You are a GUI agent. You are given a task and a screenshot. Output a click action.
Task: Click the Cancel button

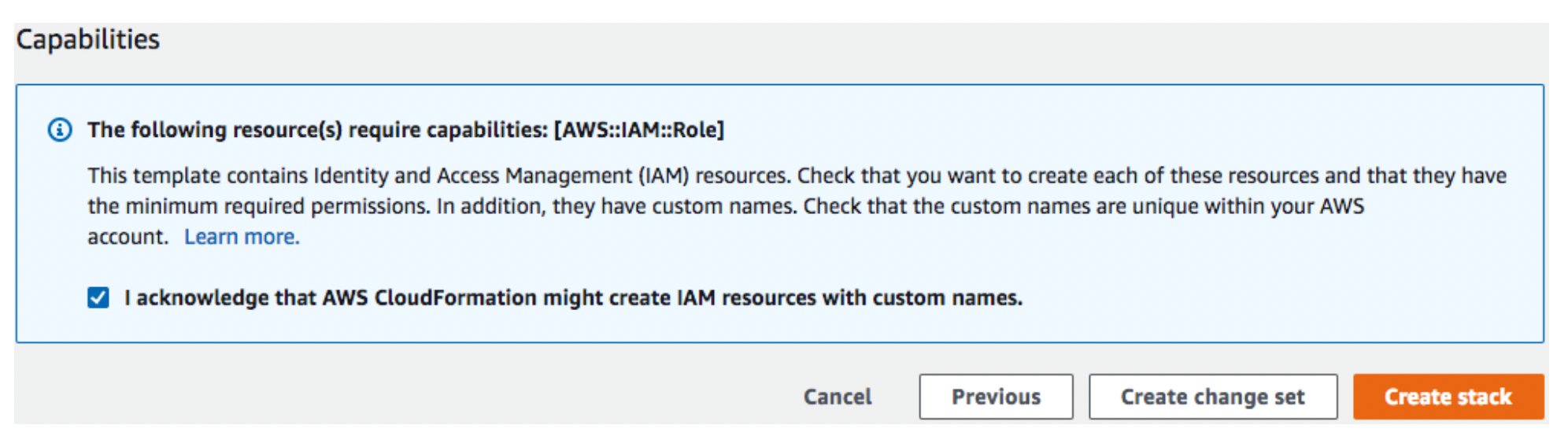(x=838, y=397)
